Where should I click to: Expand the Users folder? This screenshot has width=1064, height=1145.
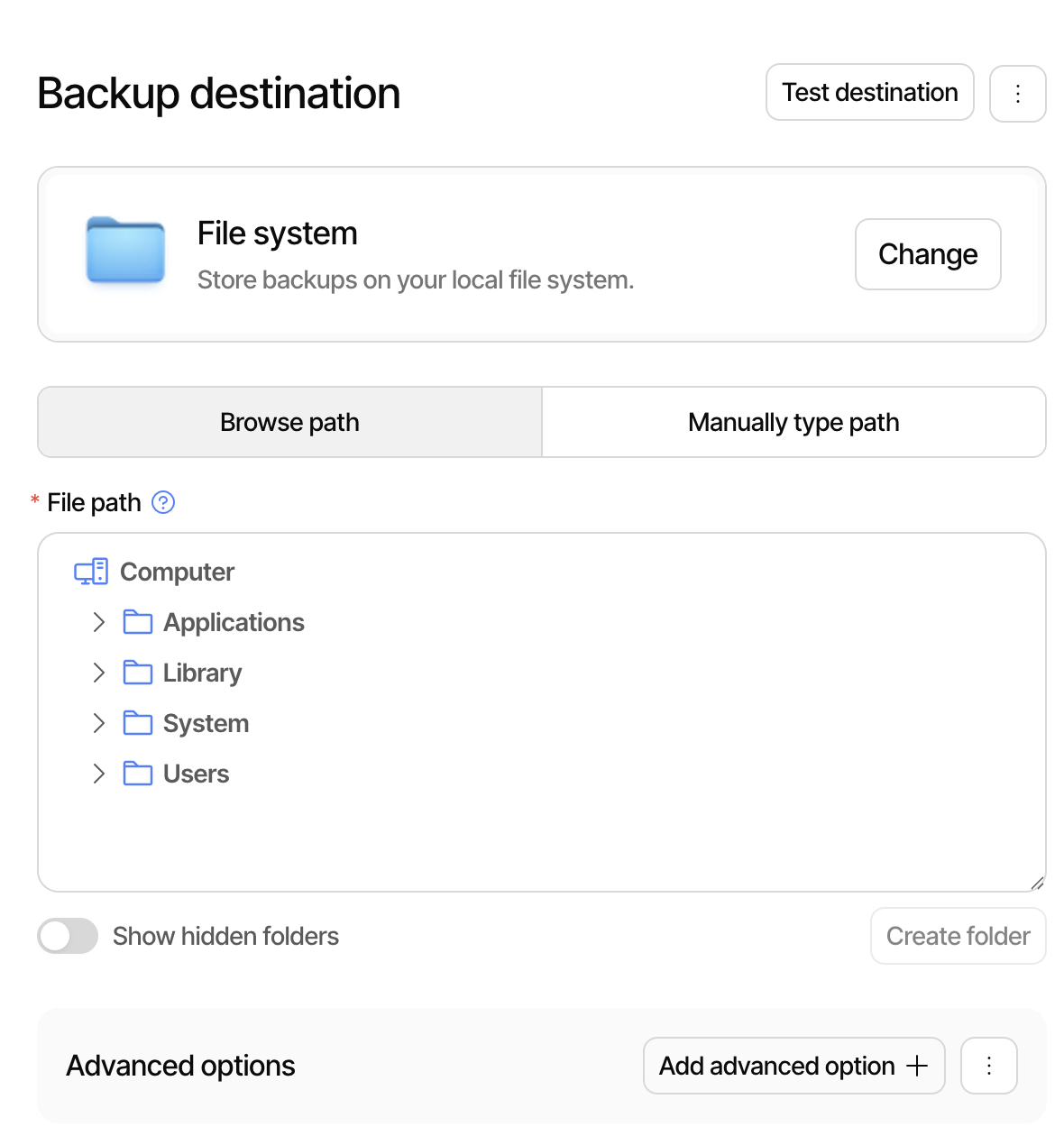[x=97, y=774]
